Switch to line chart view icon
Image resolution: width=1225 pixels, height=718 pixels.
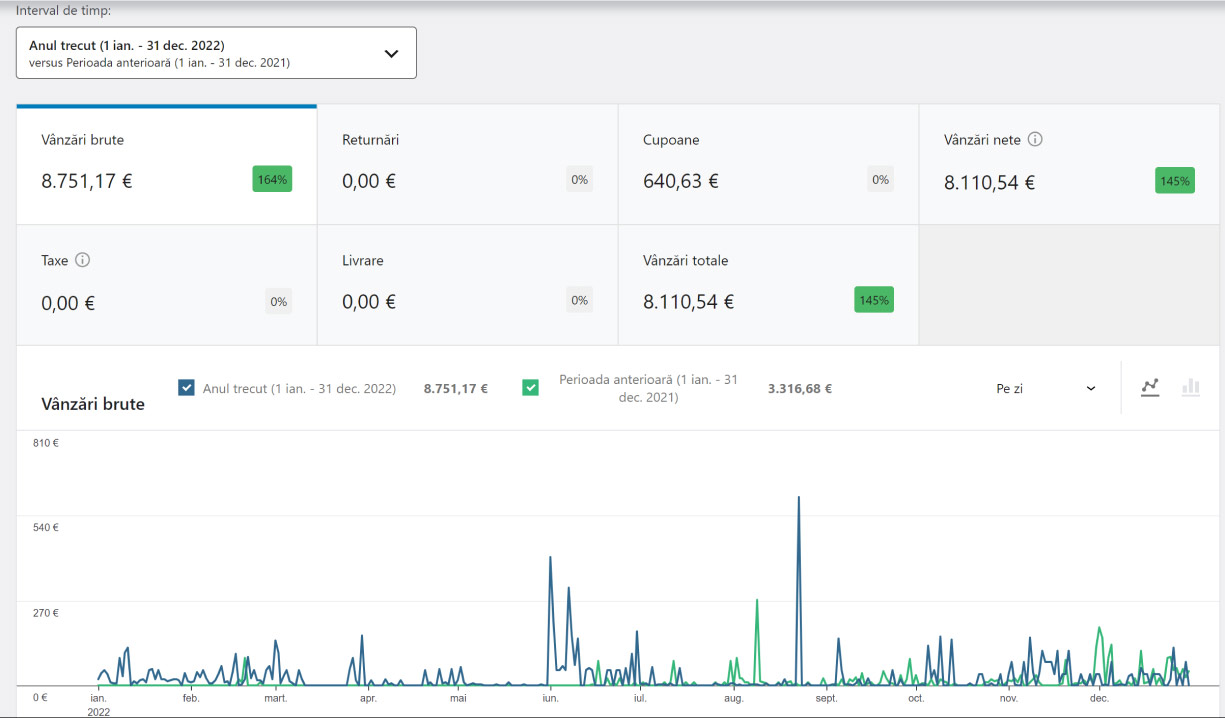pyautogui.click(x=1150, y=388)
